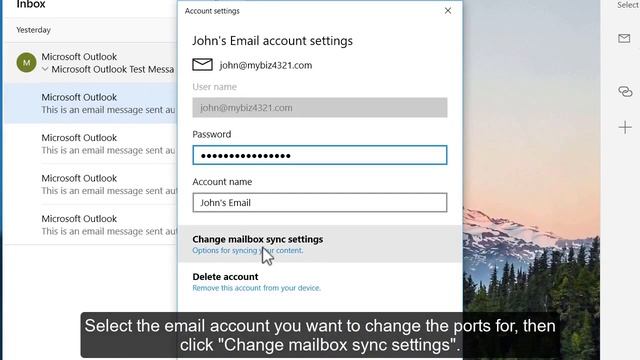Open Change mailbox sync settings
This screenshot has width=640, height=360.
tap(320, 244)
